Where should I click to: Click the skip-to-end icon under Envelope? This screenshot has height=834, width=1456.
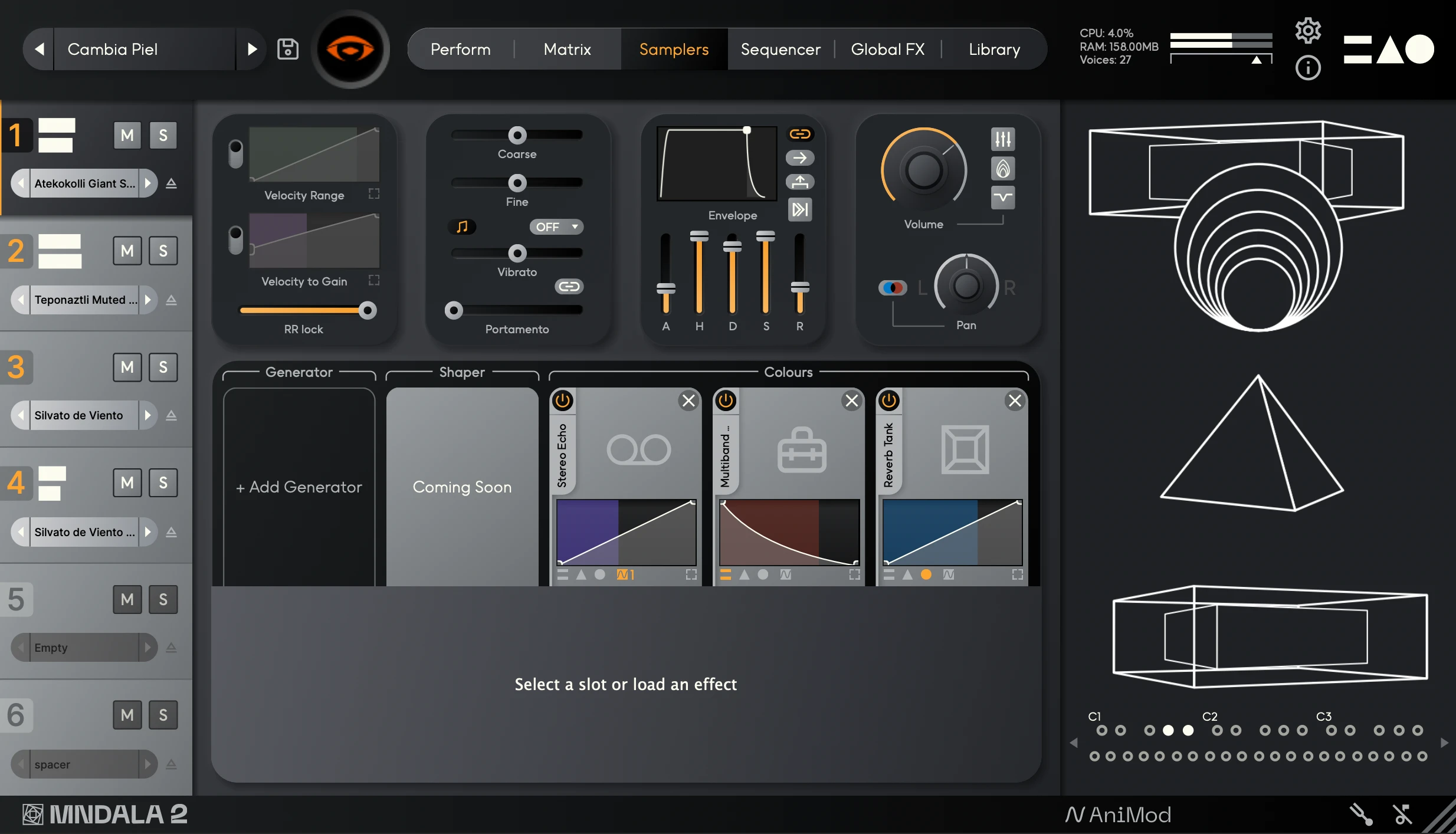pos(799,209)
